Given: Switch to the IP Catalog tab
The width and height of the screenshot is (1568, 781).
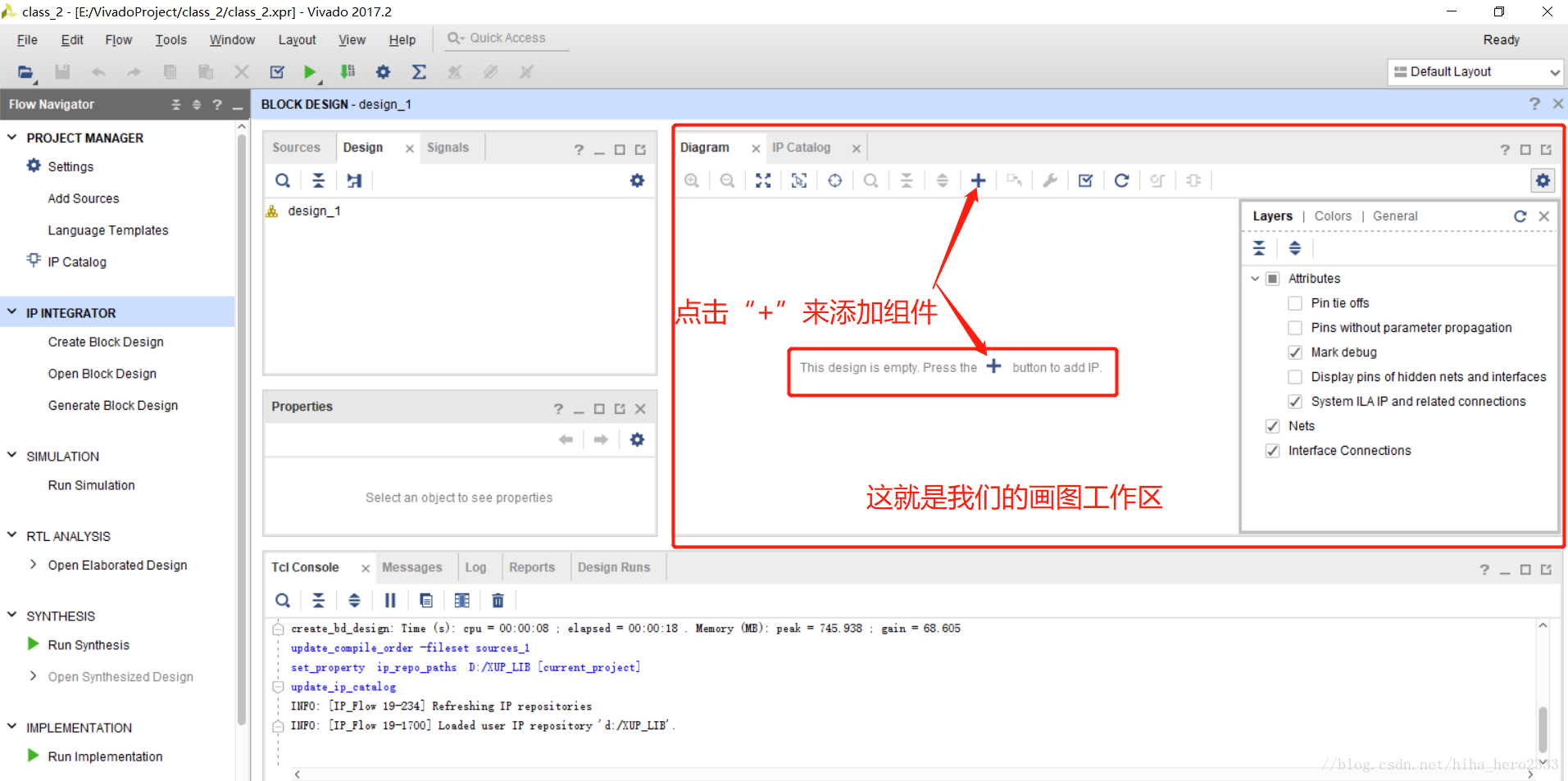Looking at the screenshot, I should pyautogui.click(x=801, y=148).
